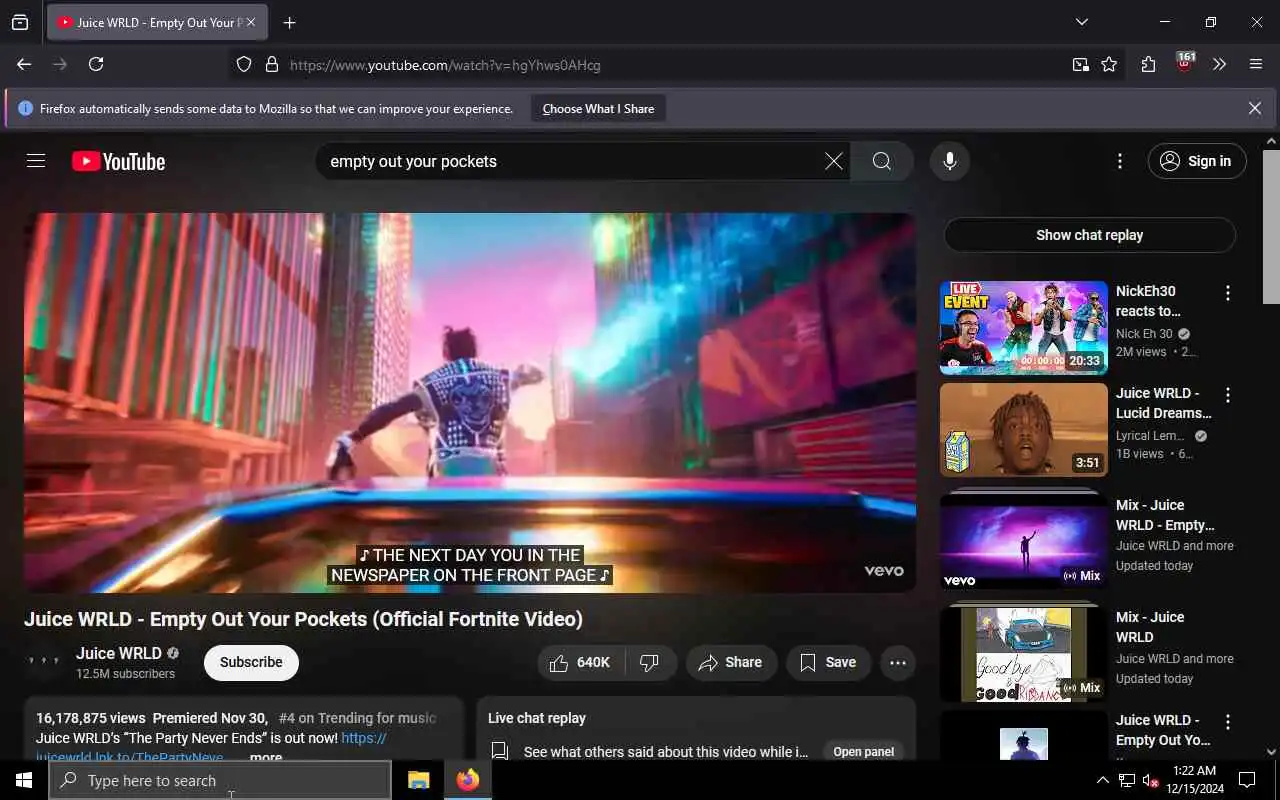
Task: Open the Windows Start menu
Action: click(x=24, y=780)
